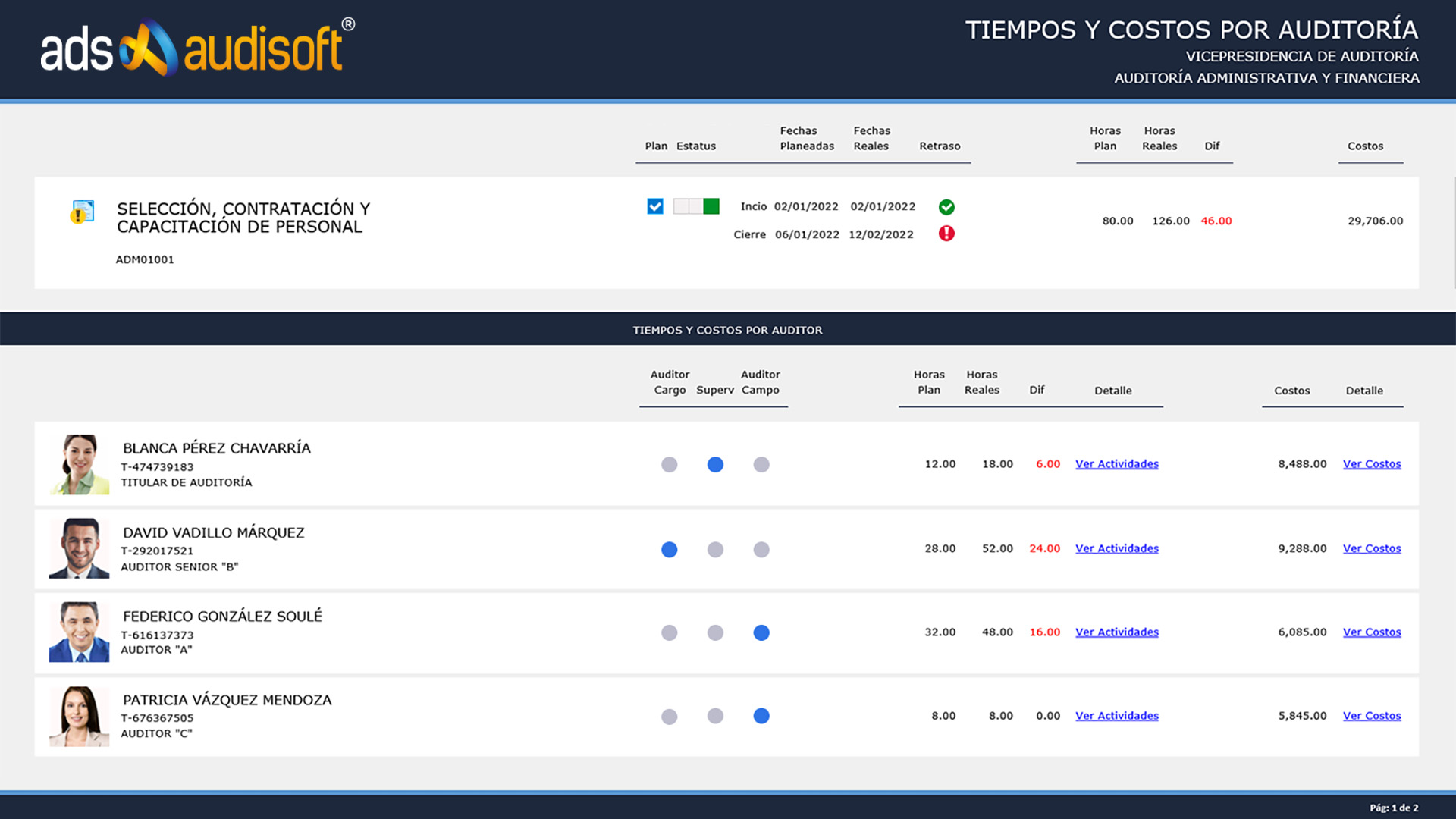Screen dimensions: 1456x819
Task: Click the green Estatus progress bar segment
Action: (710, 206)
